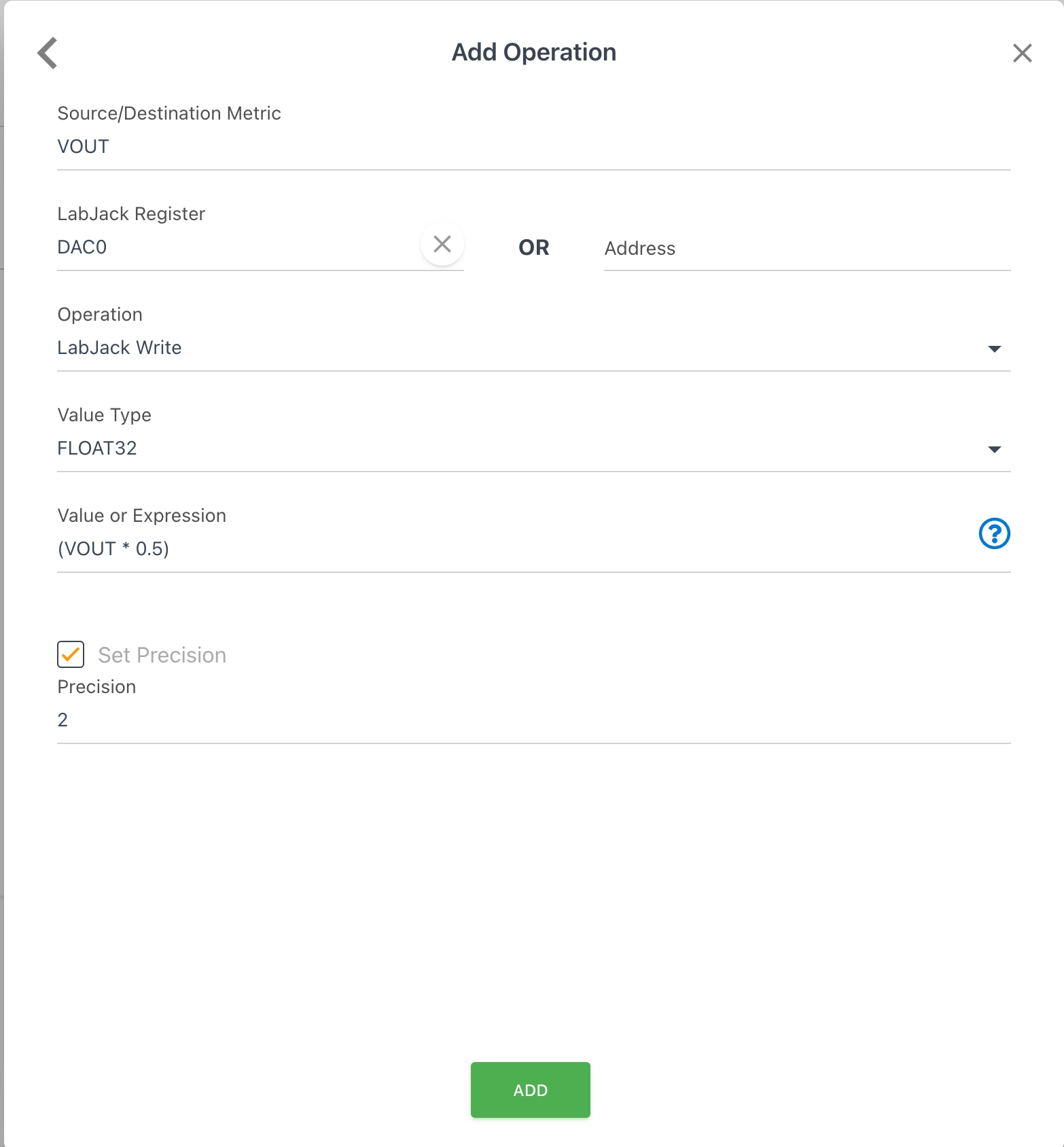Expand the Operation dropdown arrow
Viewport: 1064px width, 1147px height.
pos(994,349)
